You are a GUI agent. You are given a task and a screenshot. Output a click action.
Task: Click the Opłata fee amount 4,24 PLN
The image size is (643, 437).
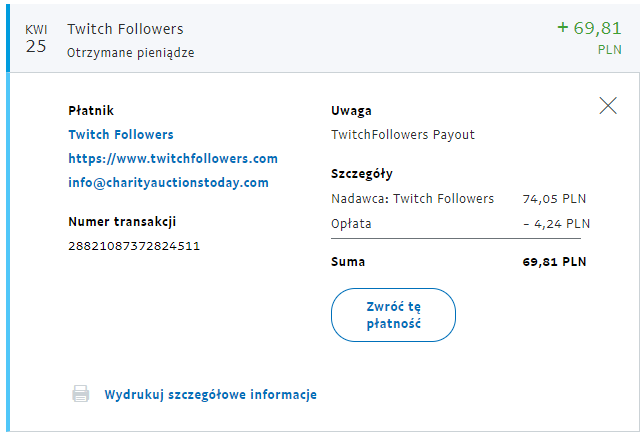[x=556, y=224]
